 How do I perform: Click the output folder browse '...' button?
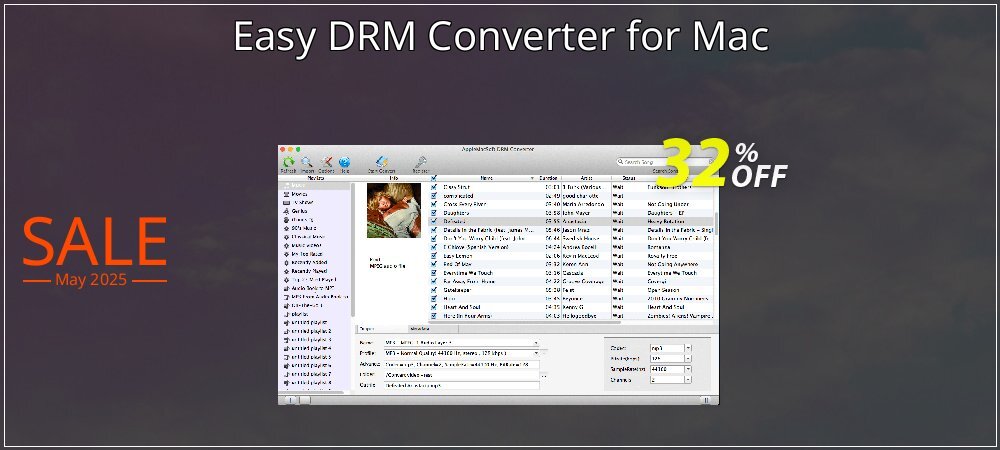544,375
